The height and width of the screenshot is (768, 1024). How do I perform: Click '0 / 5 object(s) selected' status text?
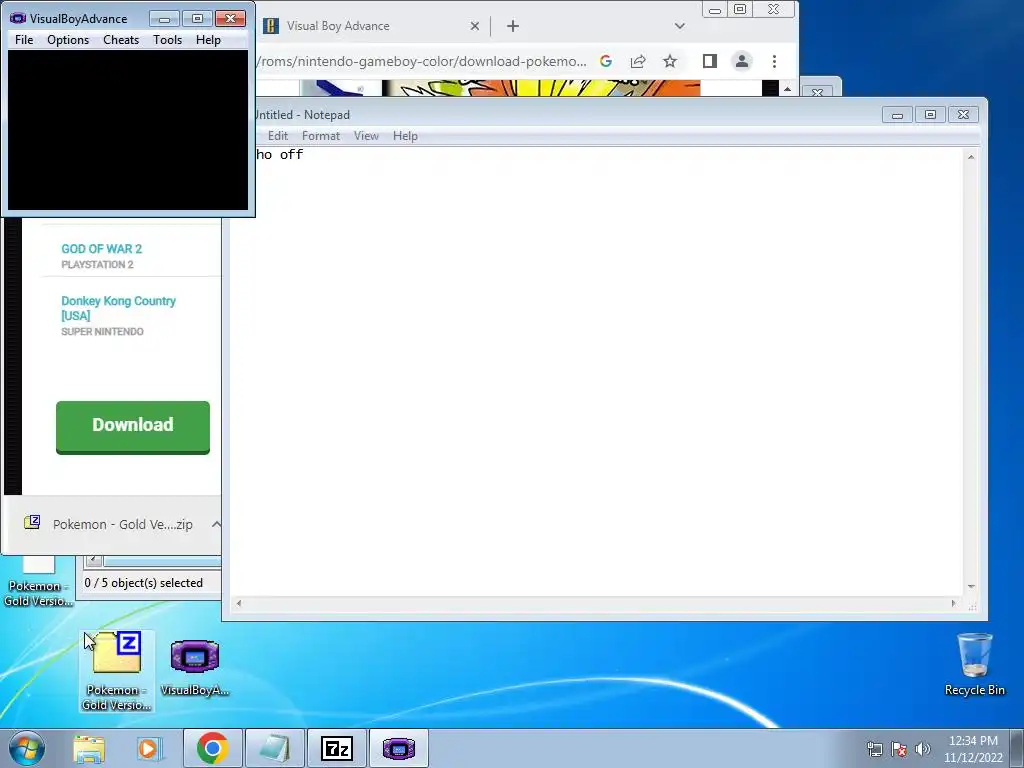tap(144, 583)
